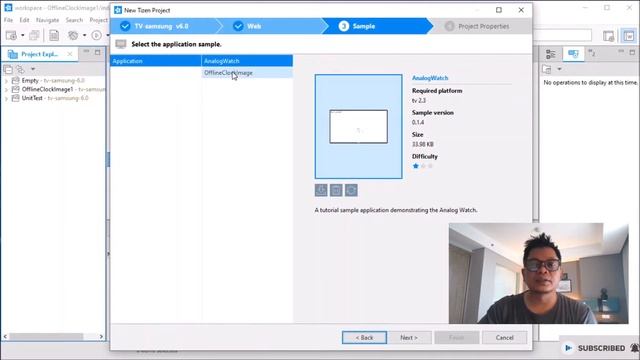Open the Search menu

point(74,20)
